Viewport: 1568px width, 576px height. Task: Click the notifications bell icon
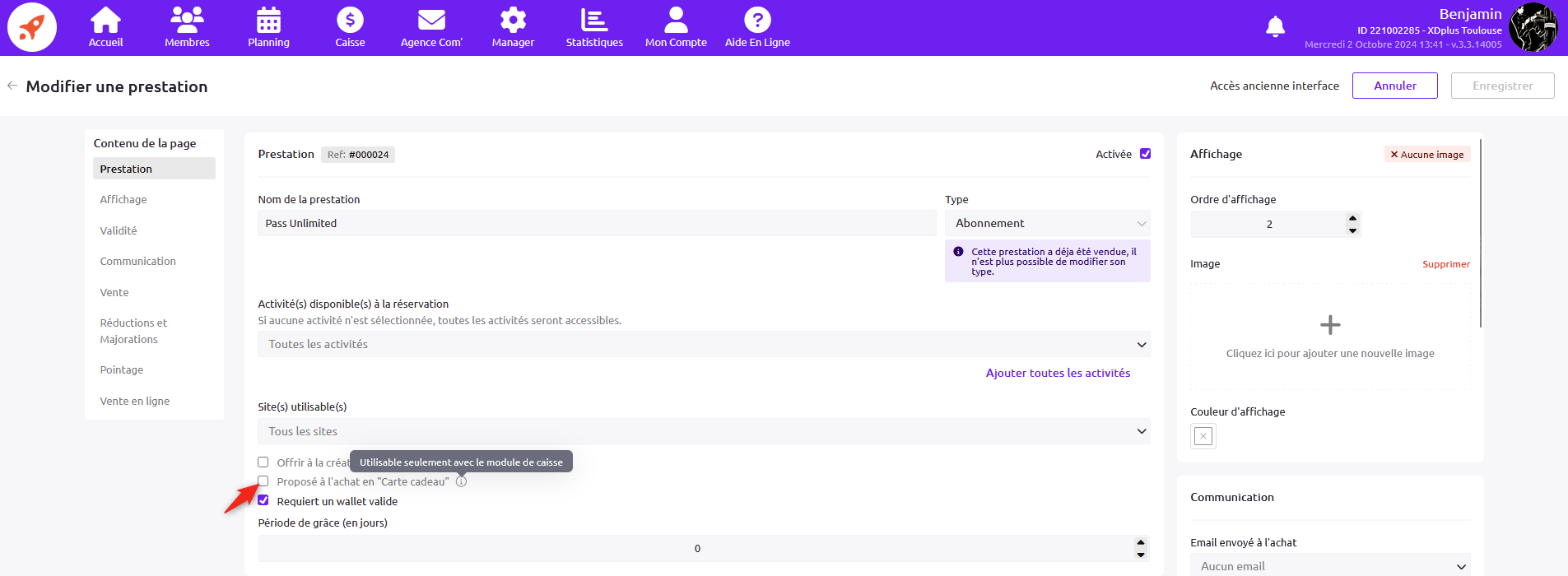[1275, 27]
